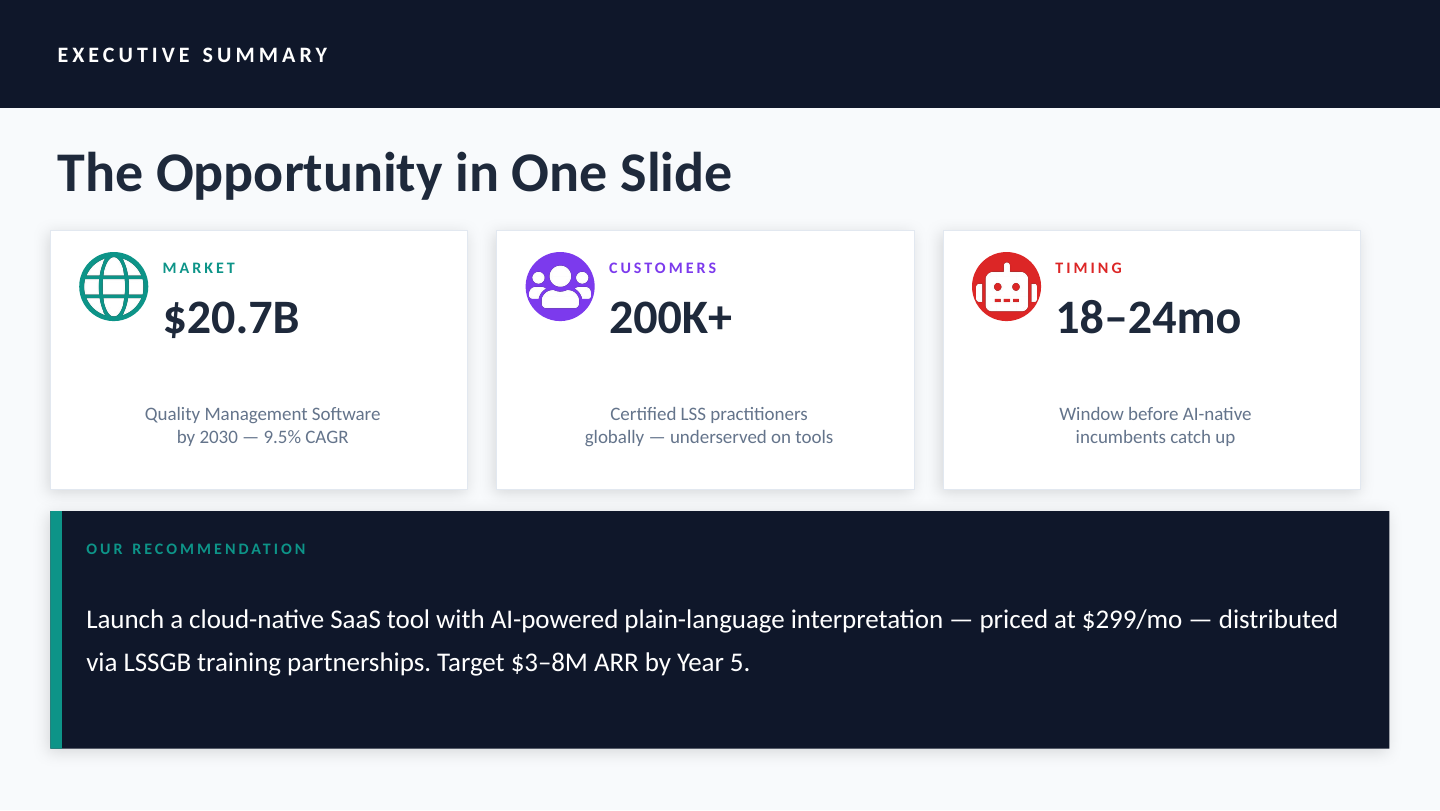The width and height of the screenshot is (1440, 811).
Task: Click the "Certified LSS practitioners" description
Action: click(708, 414)
